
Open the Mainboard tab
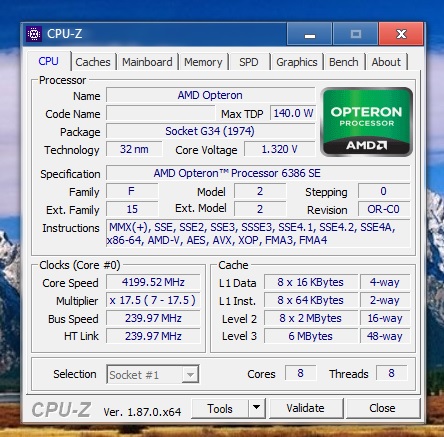[147, 62]
